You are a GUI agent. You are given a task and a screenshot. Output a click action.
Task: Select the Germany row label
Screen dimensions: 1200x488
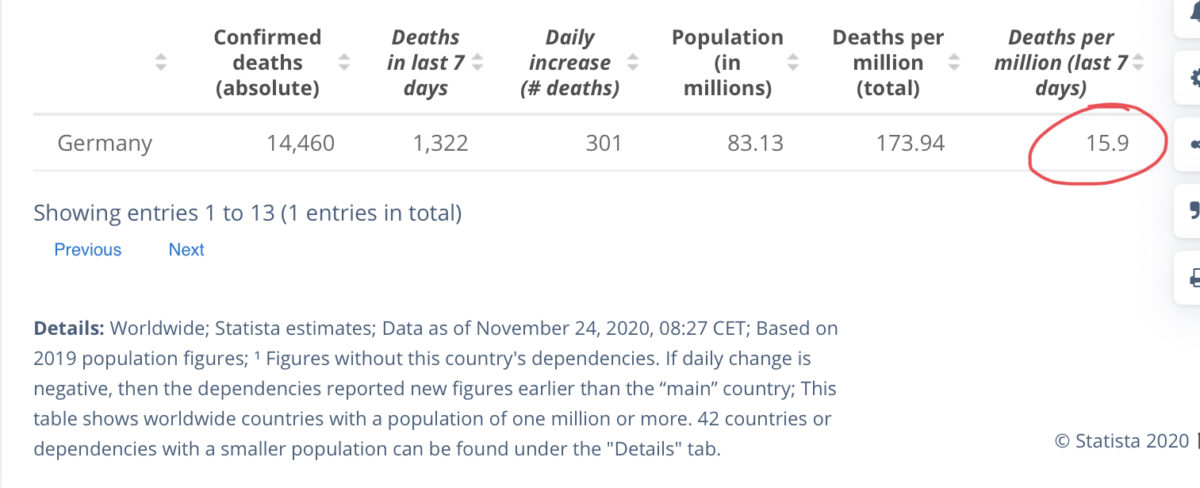click(105, 144)
